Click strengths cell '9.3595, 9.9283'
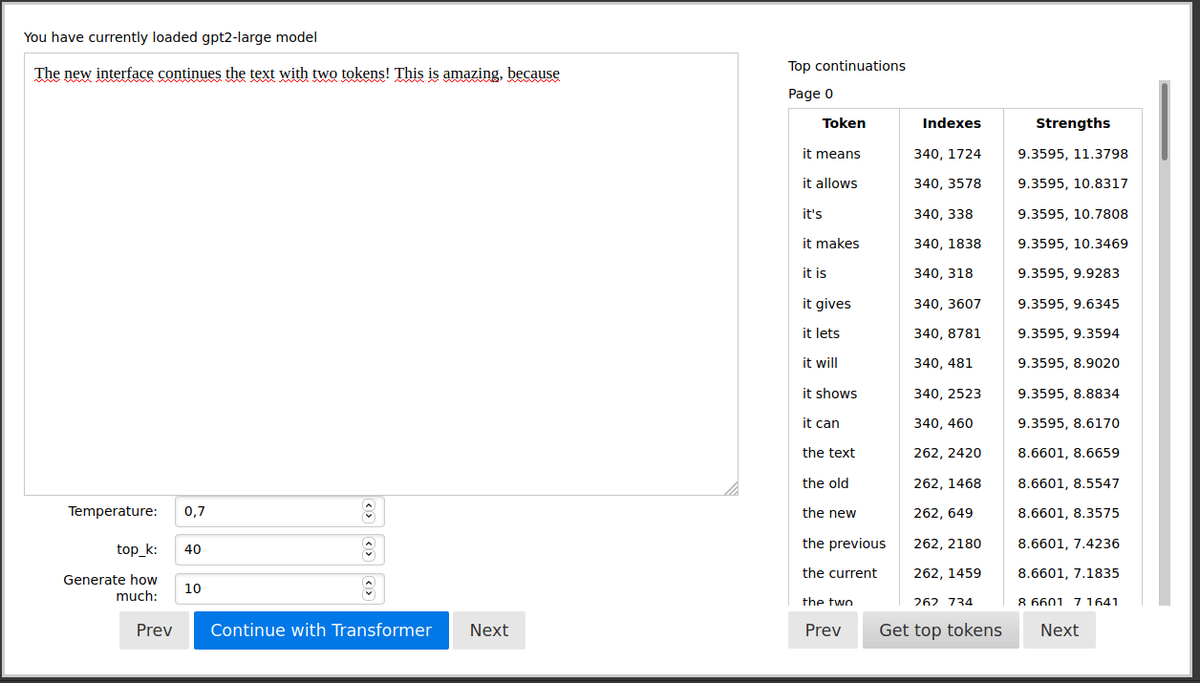 [x=1073, y=273]
